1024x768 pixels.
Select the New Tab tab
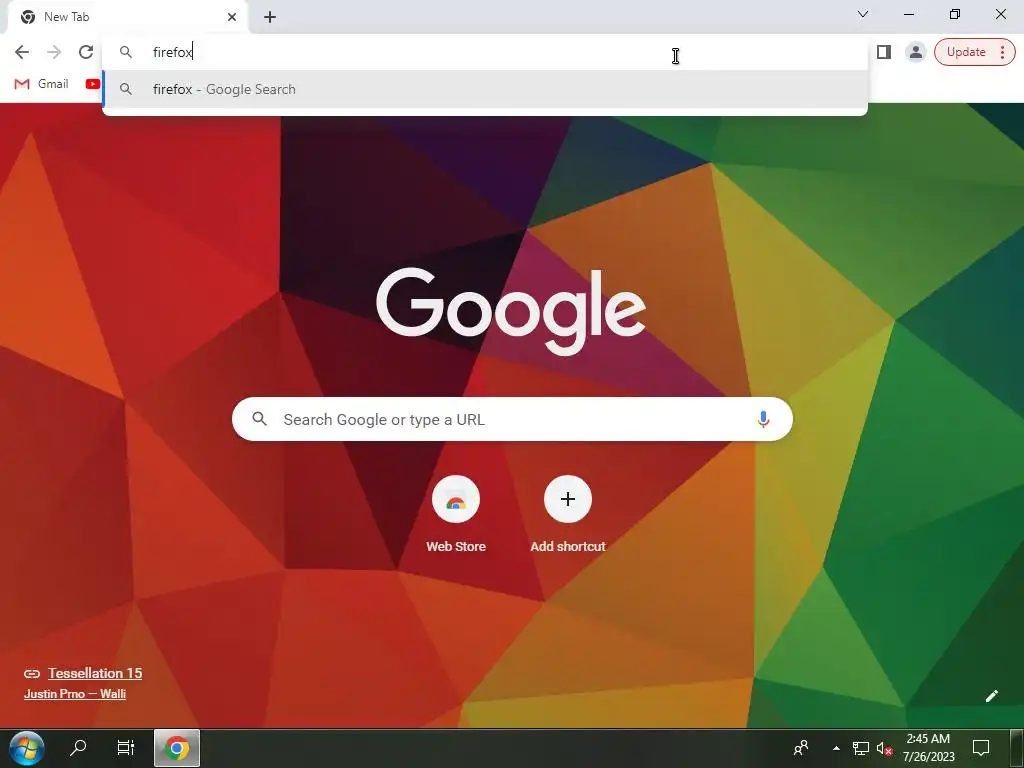(x=128, y=17)
